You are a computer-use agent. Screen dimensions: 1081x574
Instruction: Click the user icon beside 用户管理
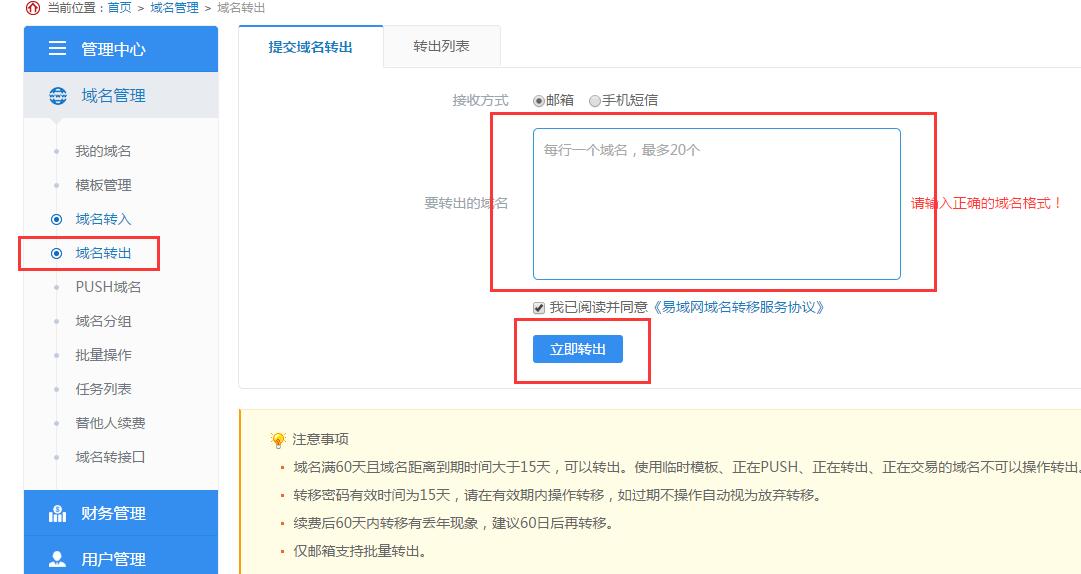point(57,559)
